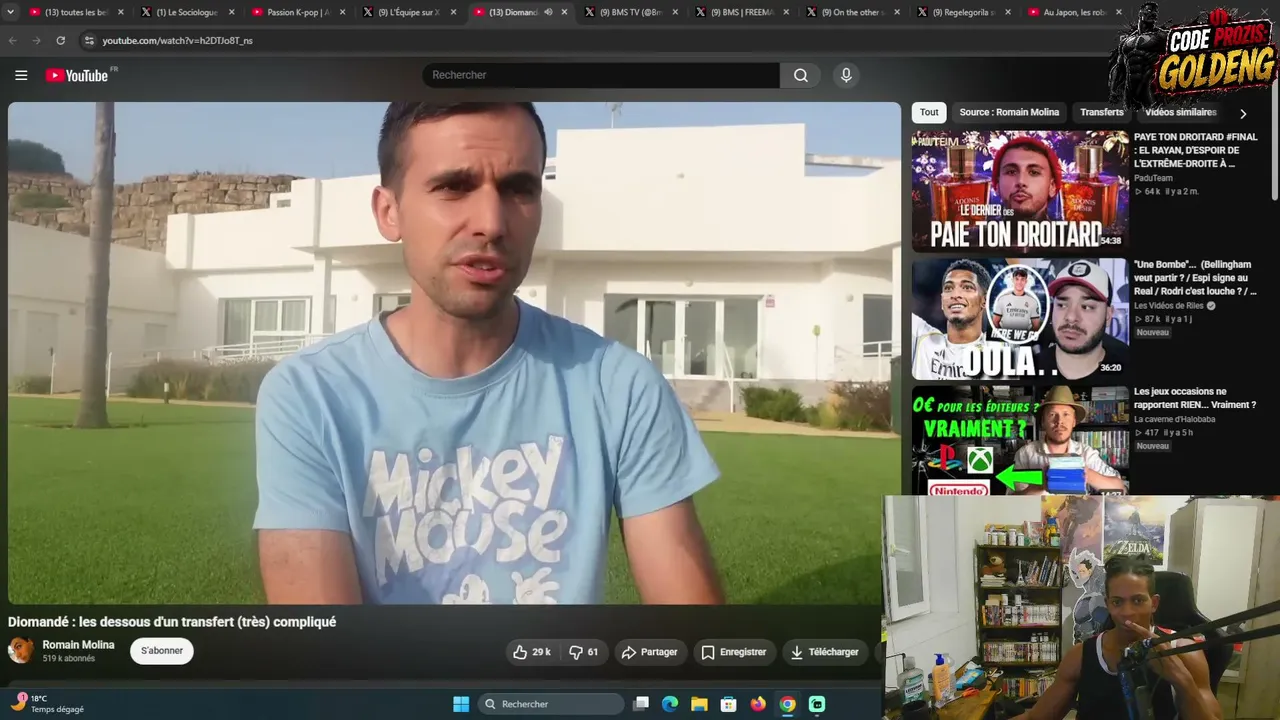This screenshot has height=720, width=1280.
Task: Open the 'Romain Molina' channel name link
Action: tap(78, 645)
